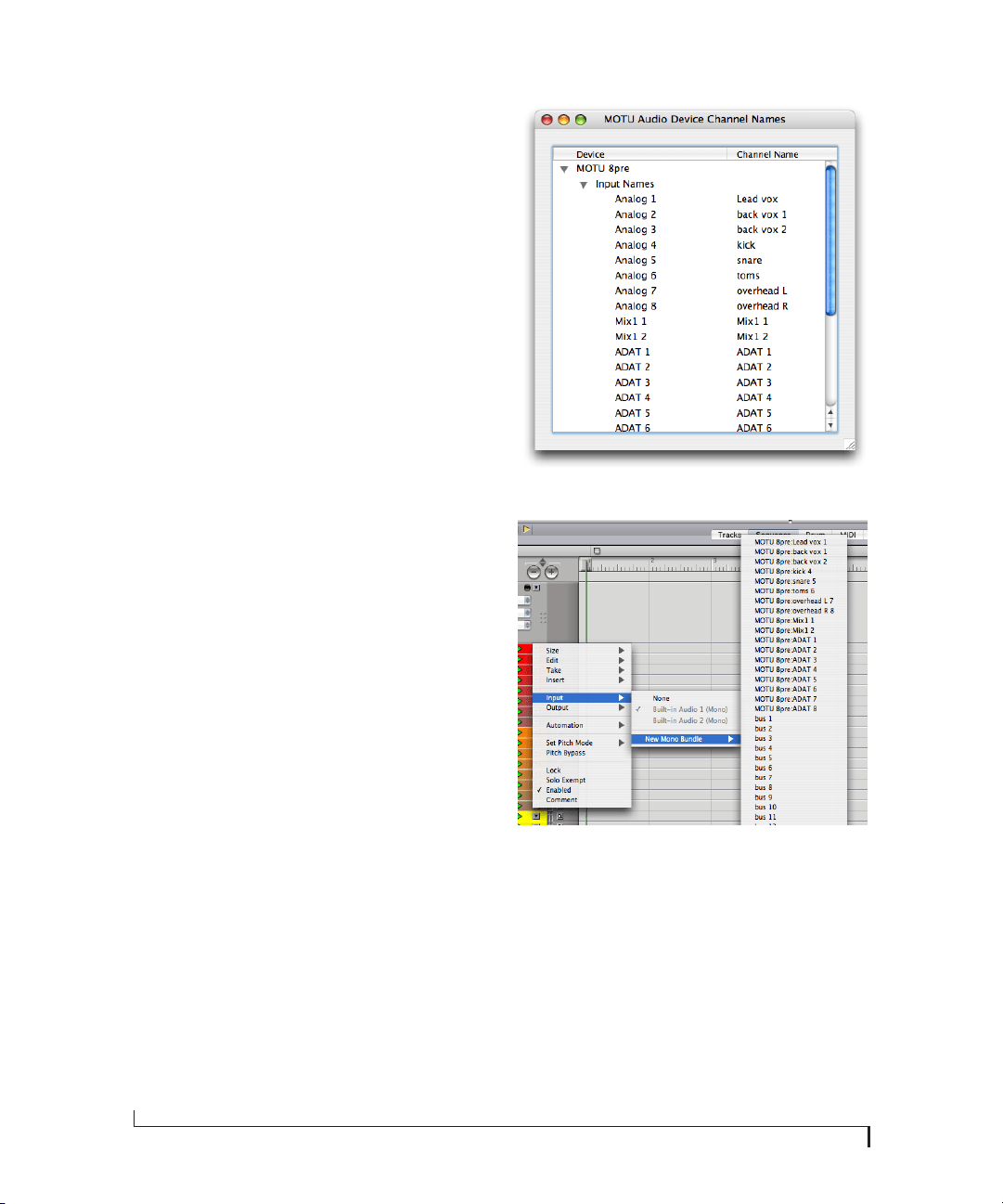Click the zoom in plus button
This screenshot has height=1204, width=1003.
pyautogui.click(x=551, y=572)
